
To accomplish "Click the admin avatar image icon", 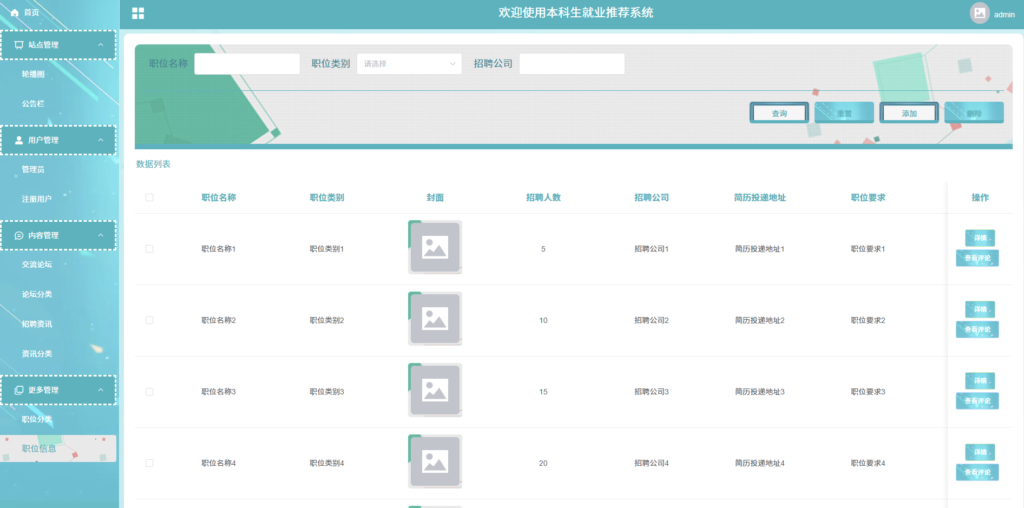I will pyautogui.click(x=980, y=13).
